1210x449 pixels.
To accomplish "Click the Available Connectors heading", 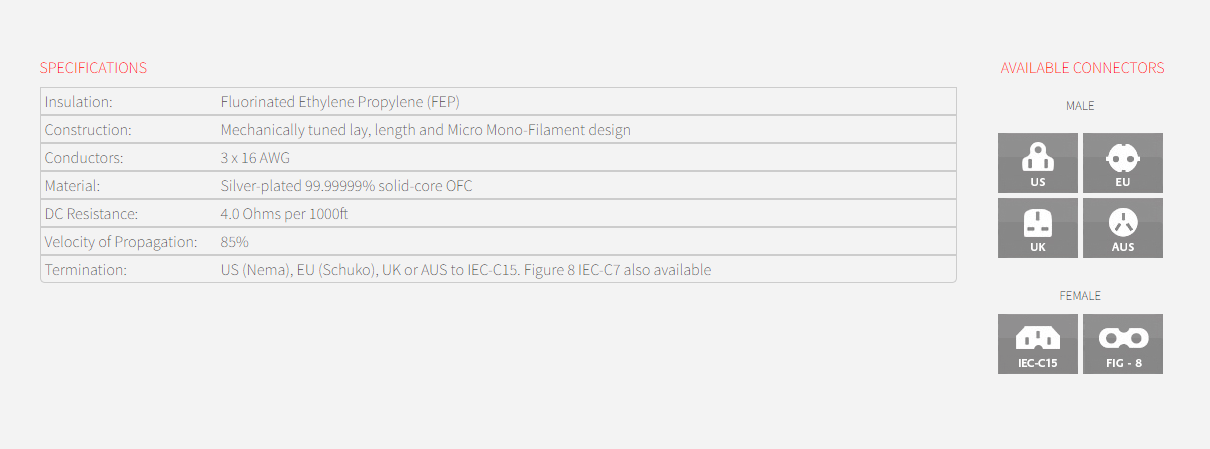I will click(1082, 68).
